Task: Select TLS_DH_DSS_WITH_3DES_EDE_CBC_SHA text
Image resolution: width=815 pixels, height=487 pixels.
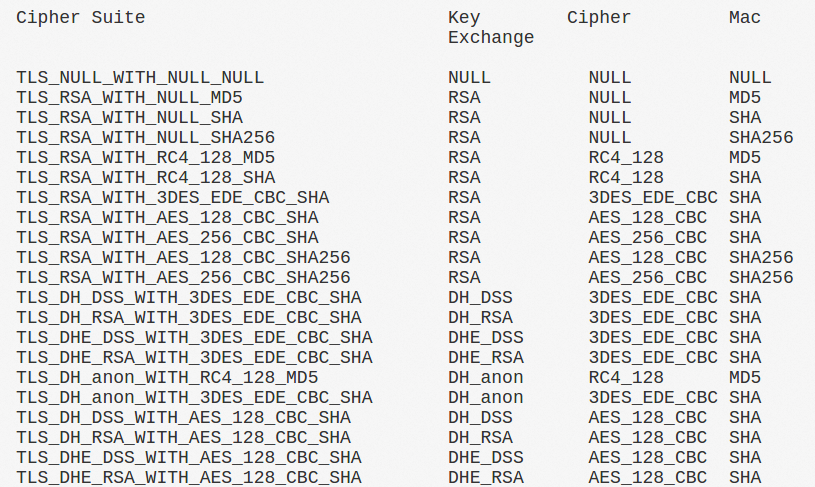Action: (189, 297)
